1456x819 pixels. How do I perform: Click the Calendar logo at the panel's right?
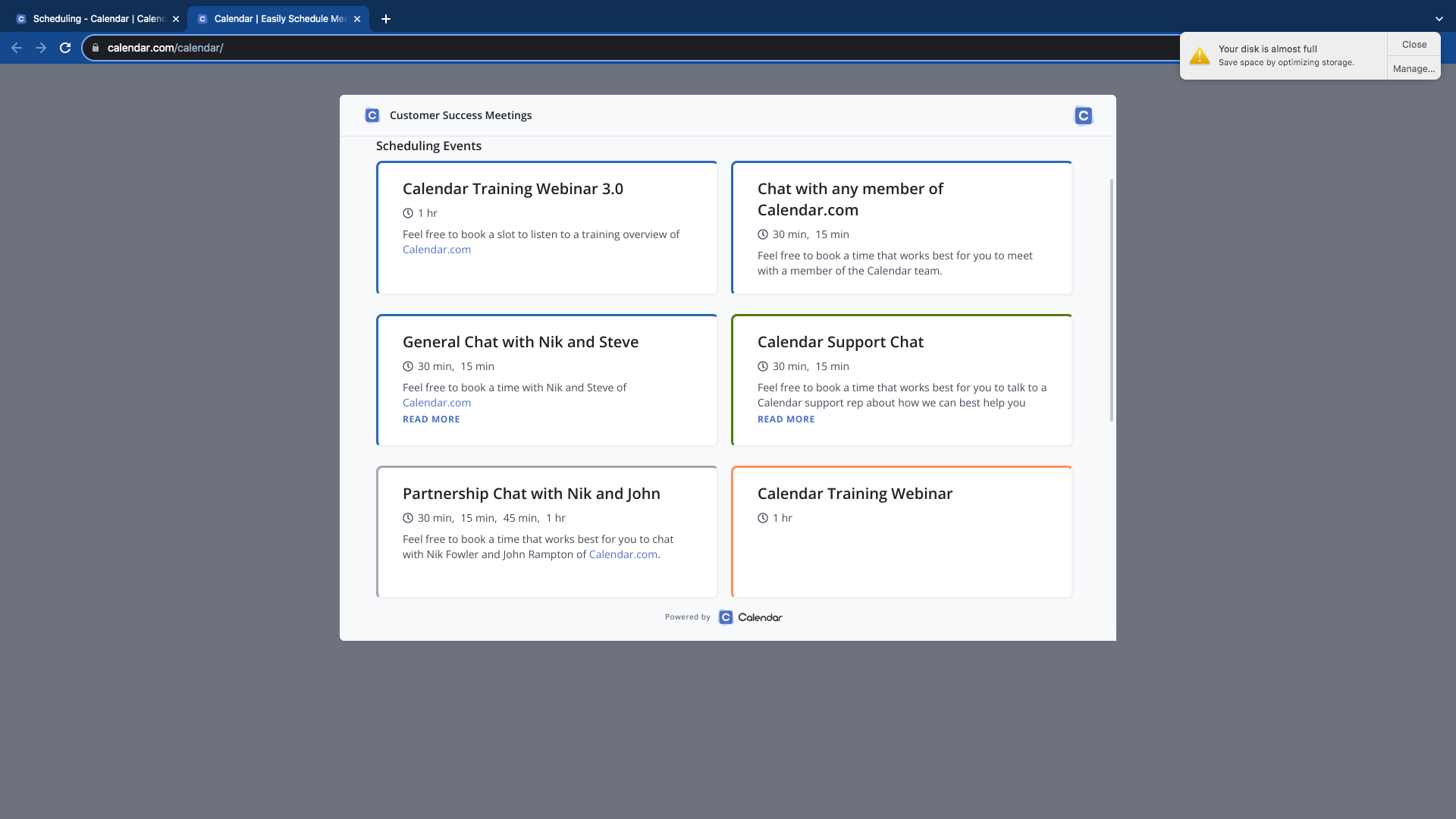[1083, 115]
